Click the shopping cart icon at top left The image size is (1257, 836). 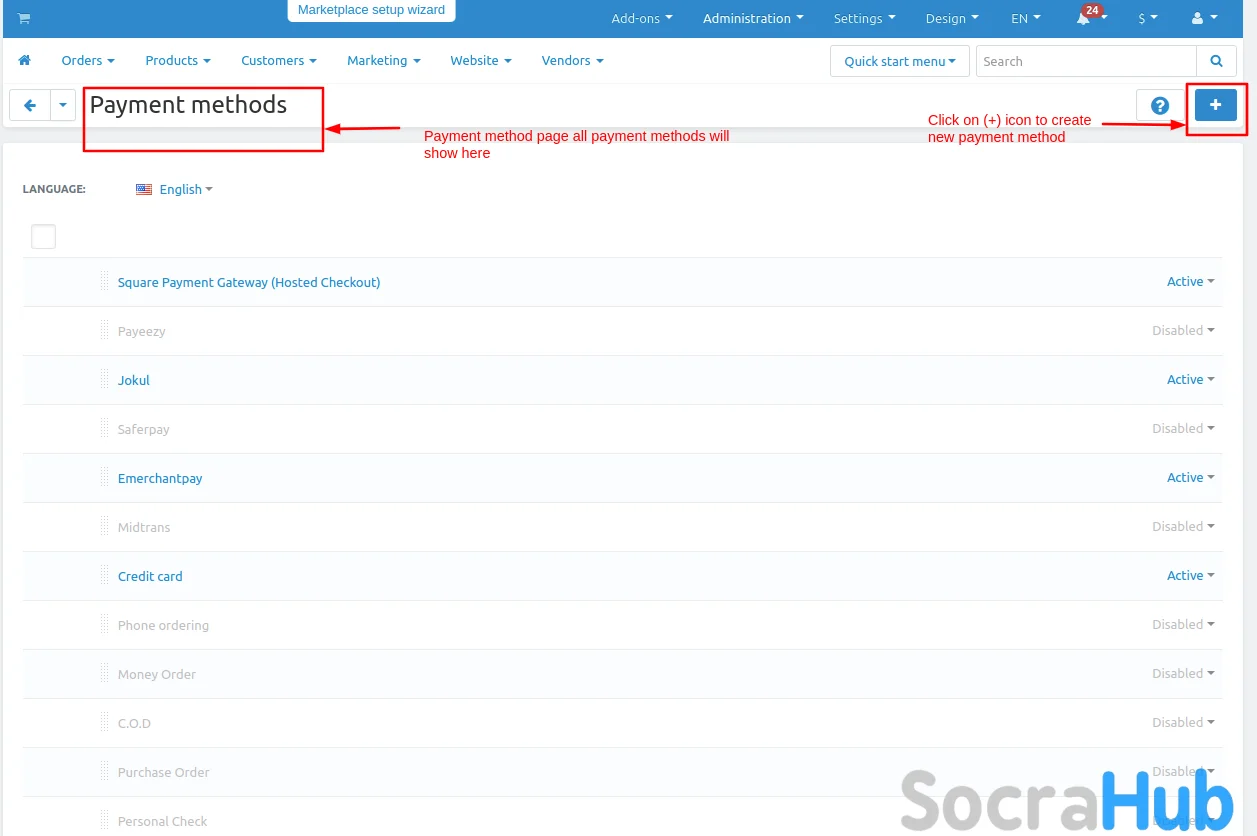(x=24, y=19)
